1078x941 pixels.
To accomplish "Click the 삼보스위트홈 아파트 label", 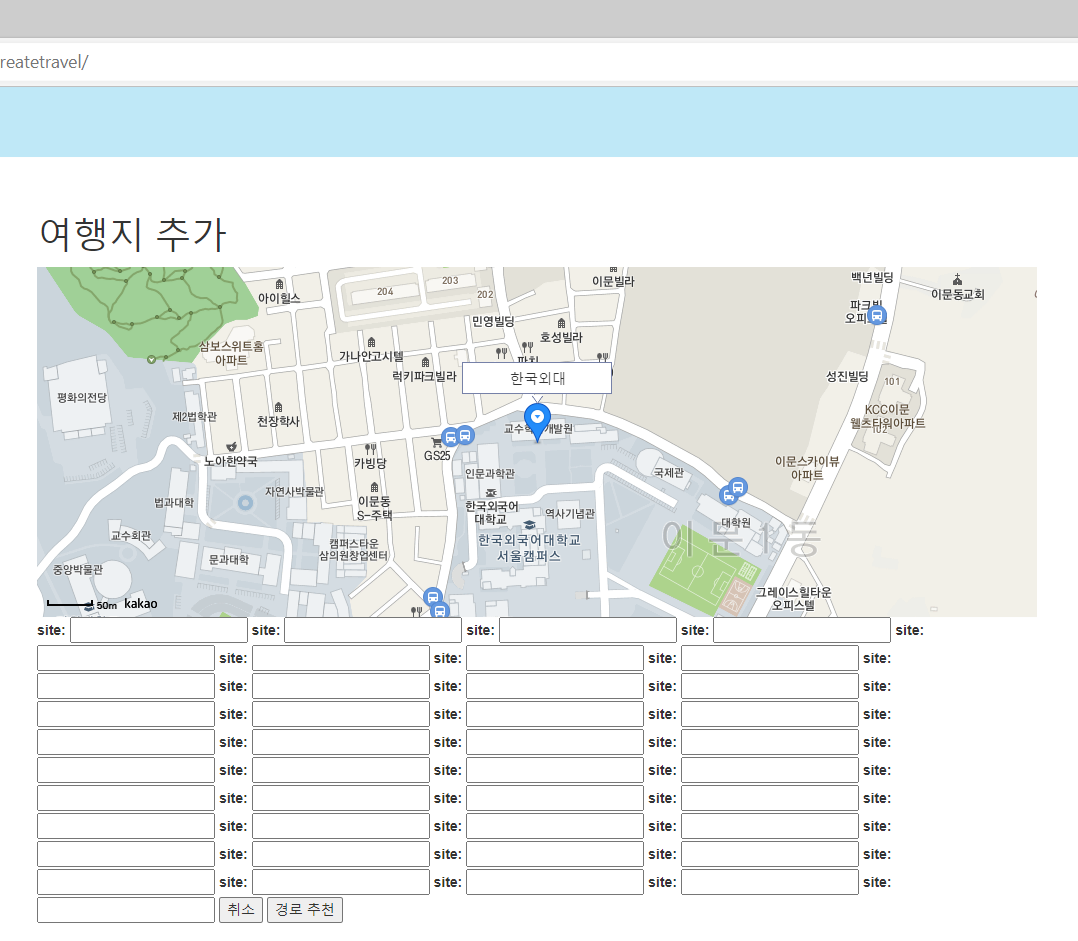I will pos(231,353).
